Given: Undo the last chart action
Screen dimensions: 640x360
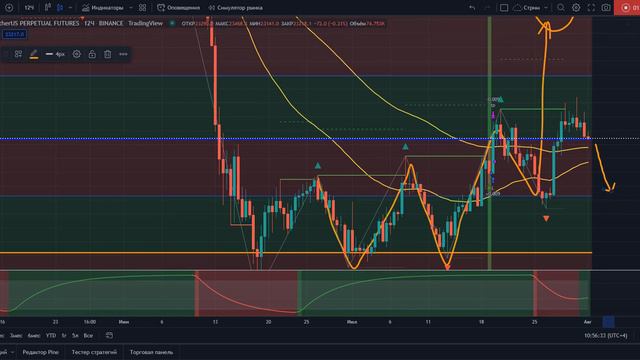Looking at the screenshot, I should pos(472,7).
